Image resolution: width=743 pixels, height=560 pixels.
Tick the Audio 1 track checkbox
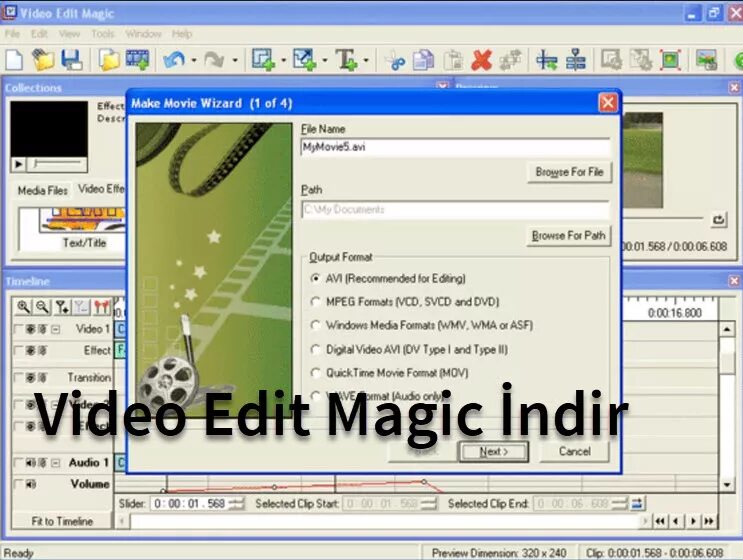18,462
